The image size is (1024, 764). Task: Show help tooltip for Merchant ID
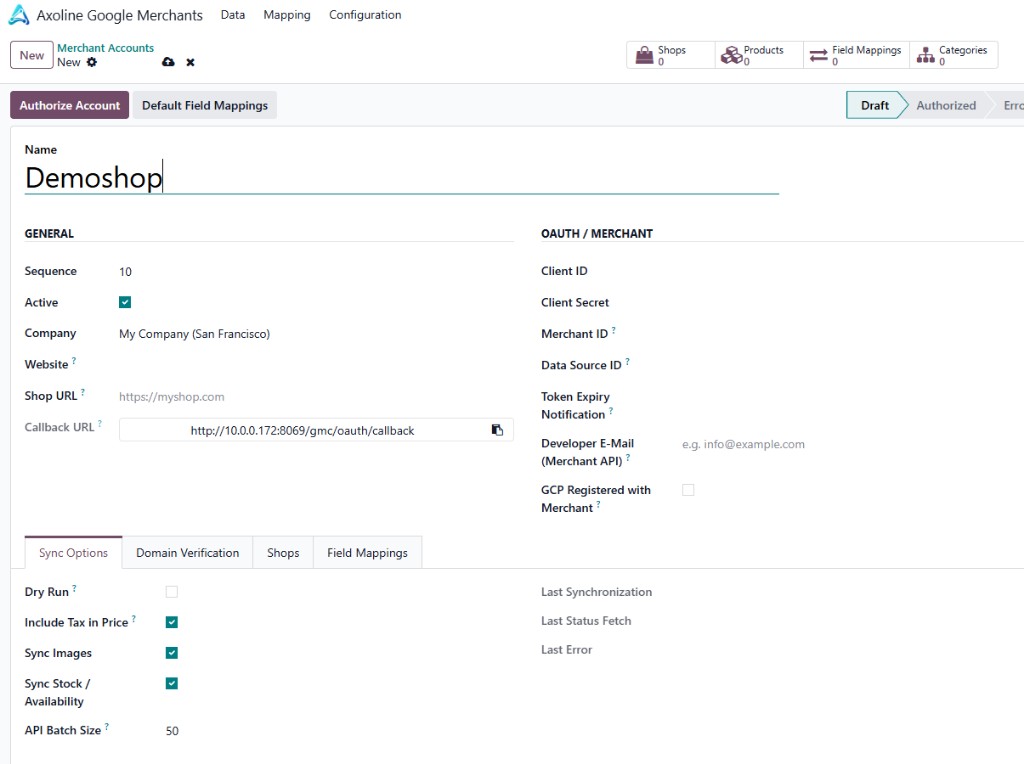614,329
